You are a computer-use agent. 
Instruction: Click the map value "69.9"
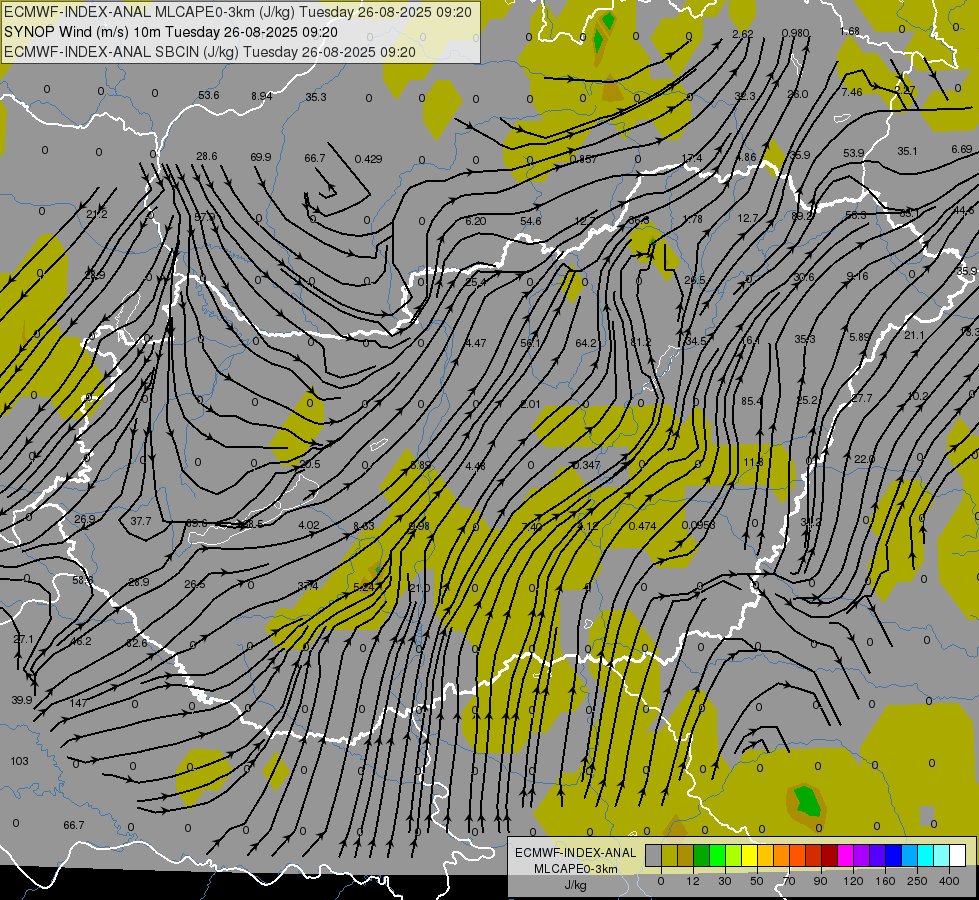click(260, 157)
